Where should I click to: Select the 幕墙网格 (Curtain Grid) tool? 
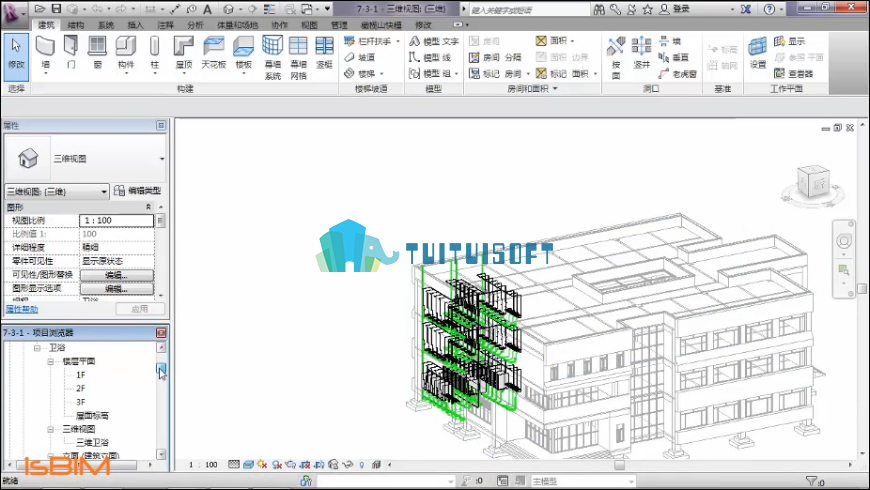click(x=299, y=58)
